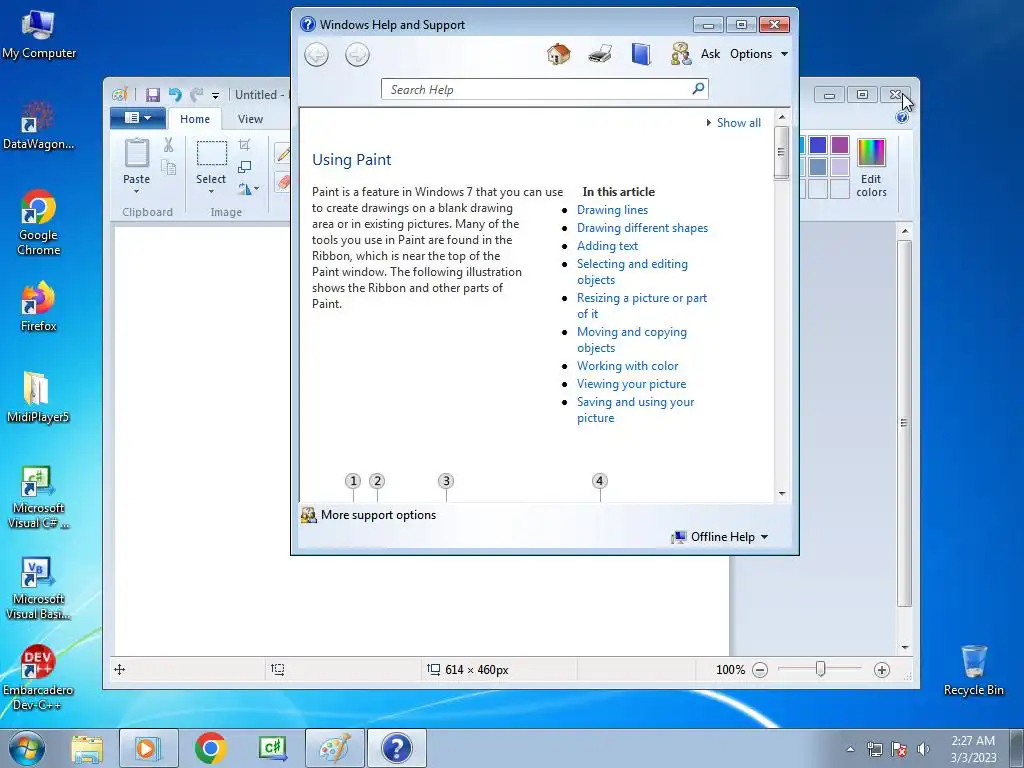Print the current help topic
This screenshot has height=768, width=1024.
point(600,54)
